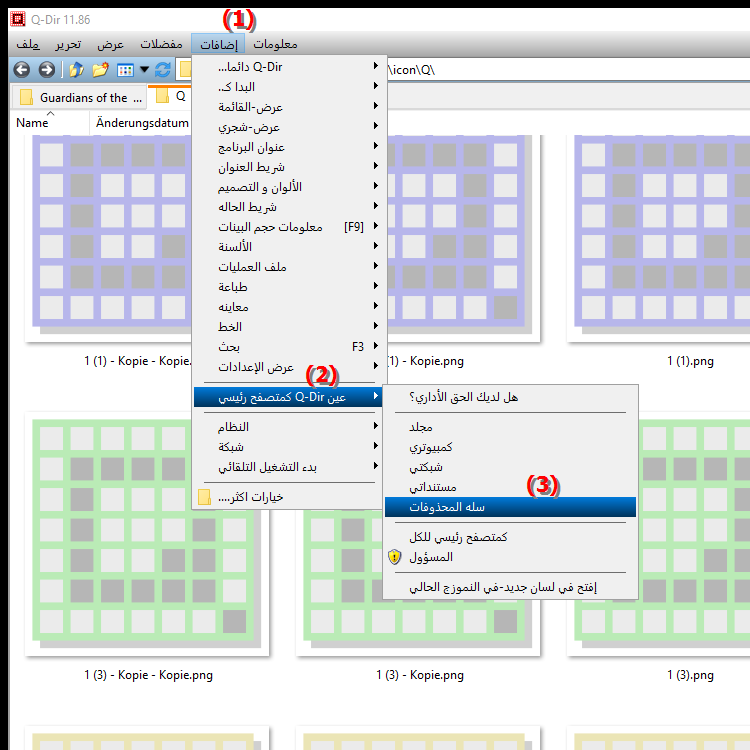
Task: Choose كمبيوتري in the submenu
Action: [510, 447]
